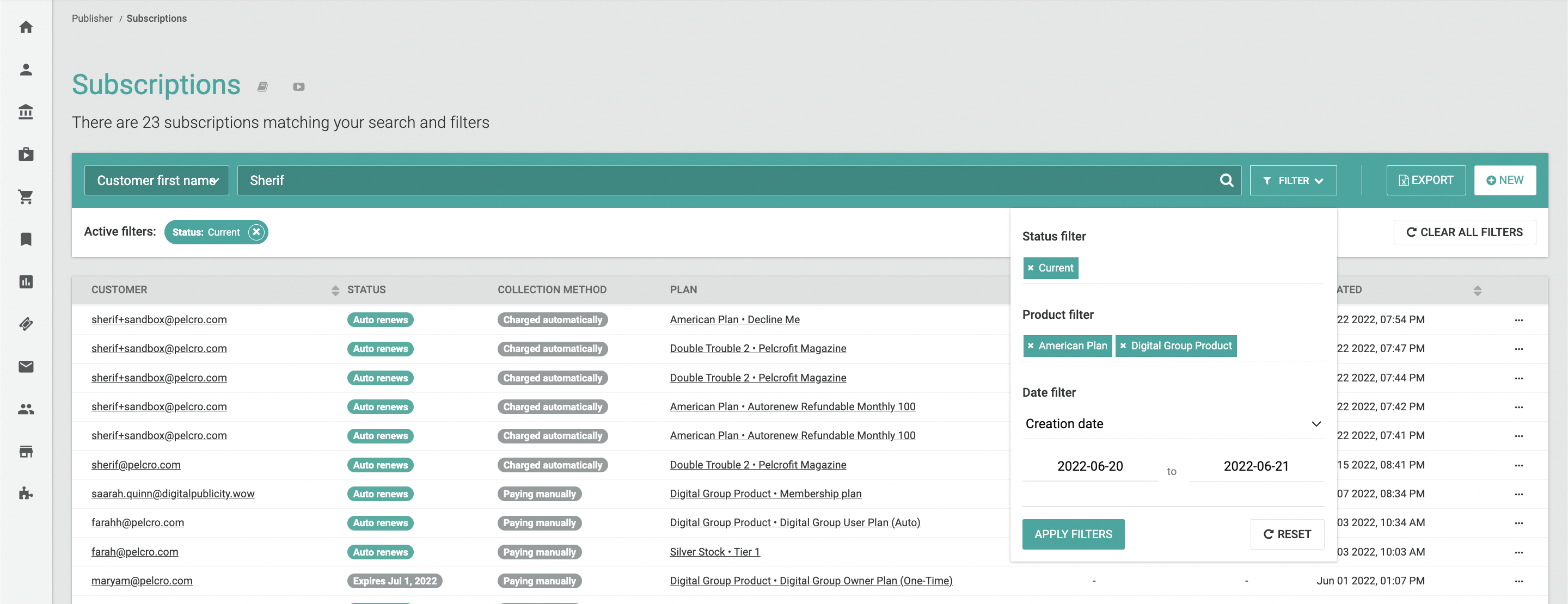Click the documentation book icon beside title
Viewport: 1568px width, 604px height.
point(262,87)
